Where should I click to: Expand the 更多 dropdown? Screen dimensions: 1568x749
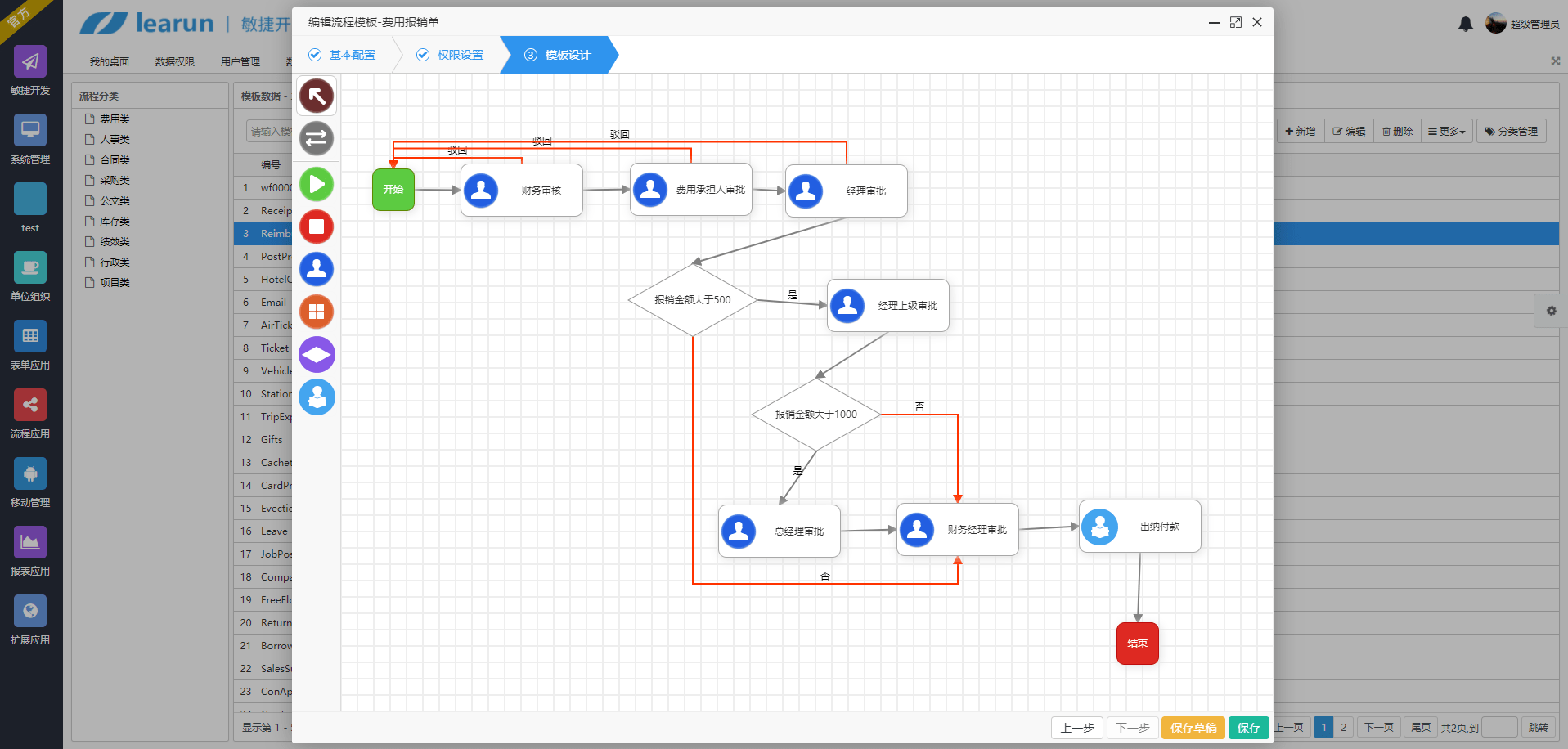coord(1447,131)
